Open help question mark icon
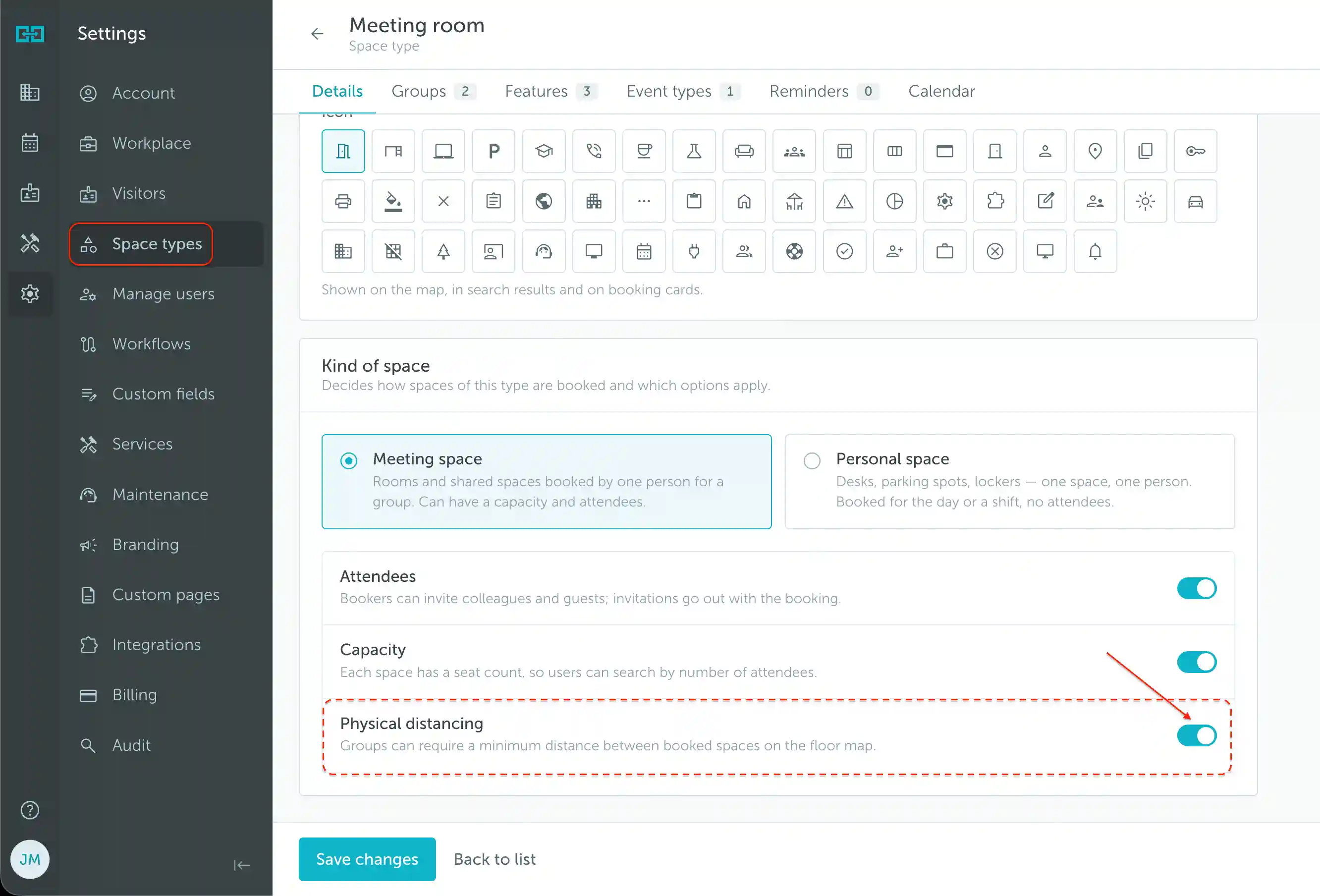The height and width of the screenshot is (896, 1320). coord(30,810)
